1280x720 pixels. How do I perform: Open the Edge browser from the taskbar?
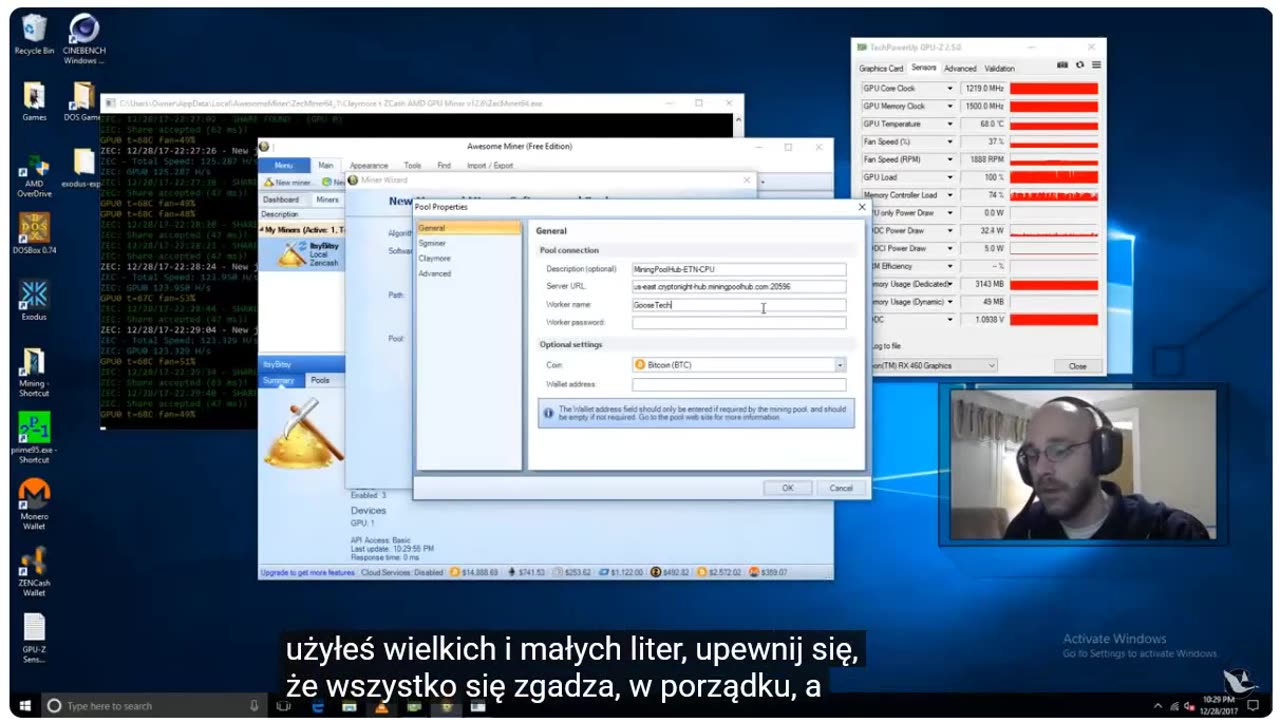pos(317,706)
